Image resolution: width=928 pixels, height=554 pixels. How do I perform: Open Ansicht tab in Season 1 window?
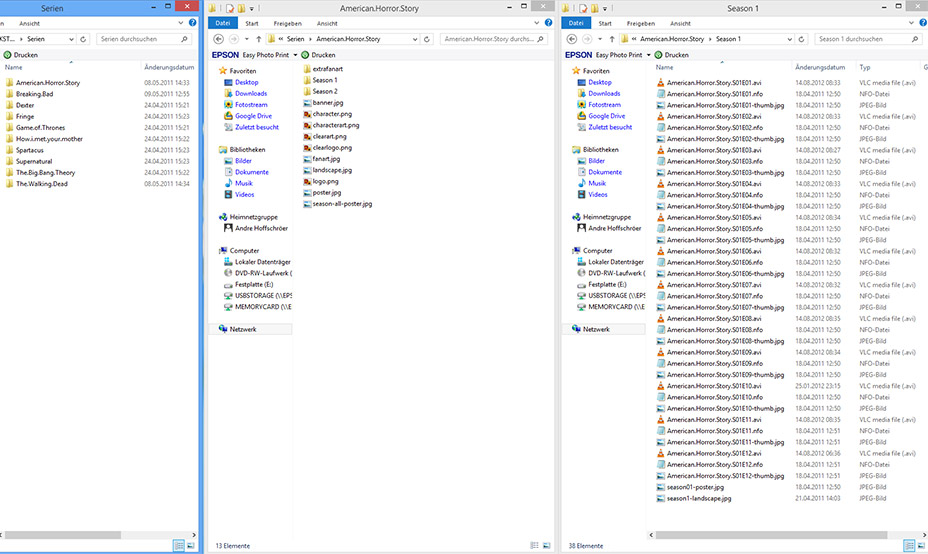[x=680, y=24]
